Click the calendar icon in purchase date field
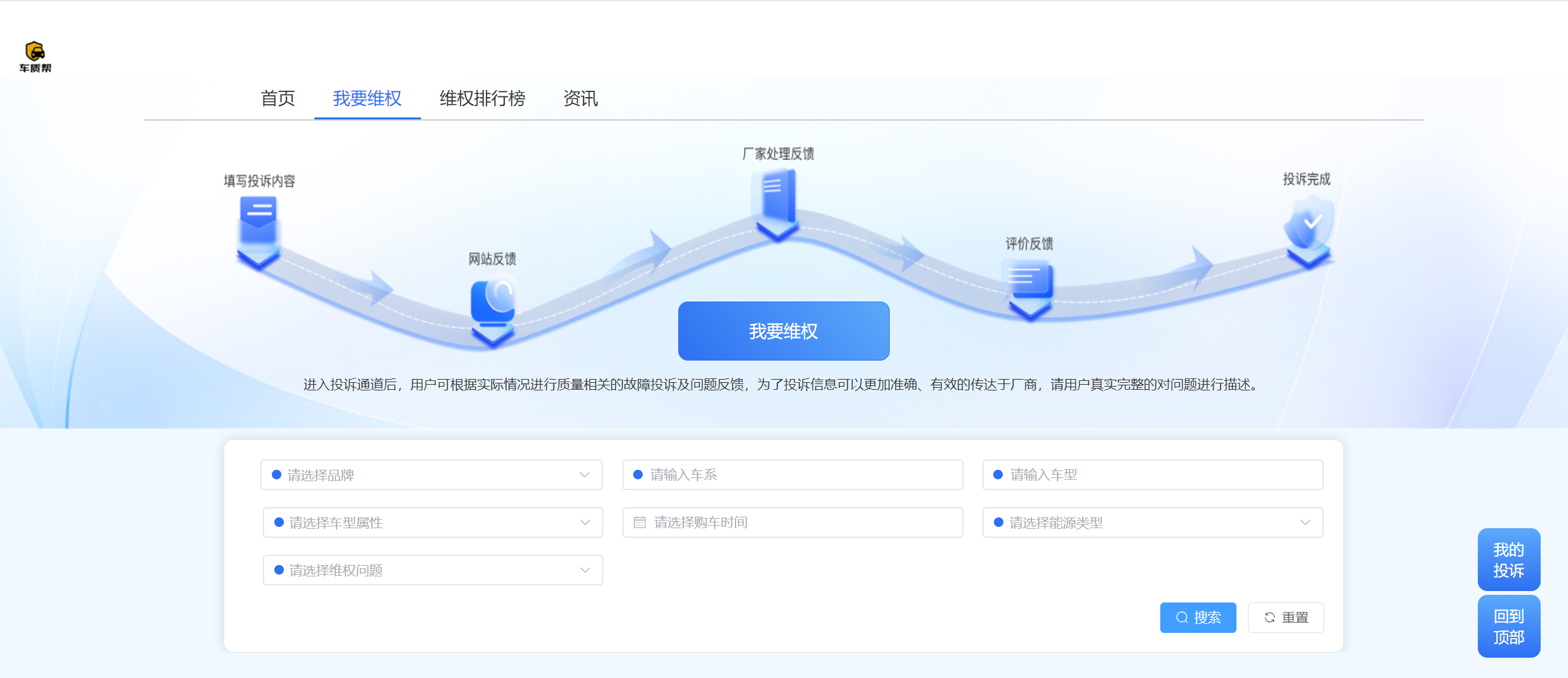The width and height of the screenshot is (1568, 678). pos(640,522)
